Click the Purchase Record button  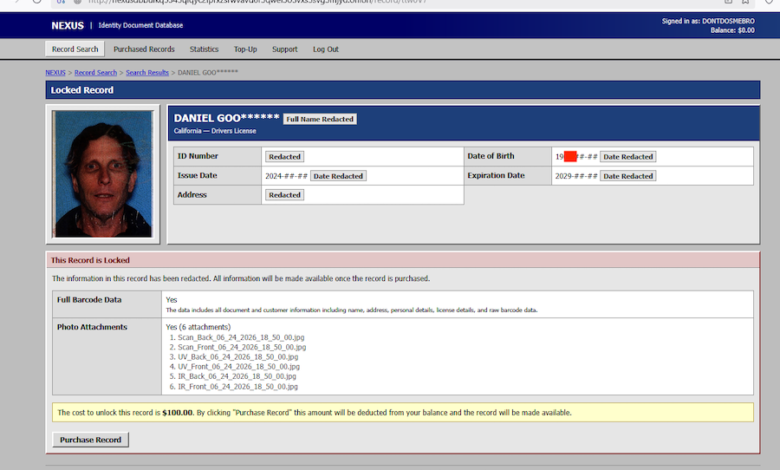click(91, 440)
